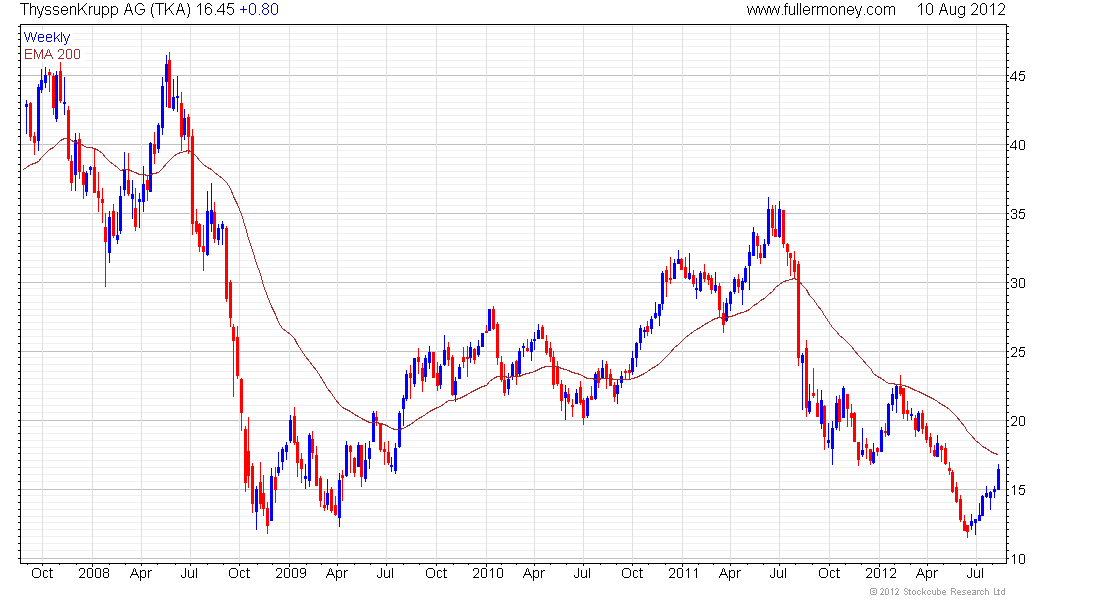The image size is (1100, 600).
Task: Click the 2009 year label on time axis
Action: point(290,573)
